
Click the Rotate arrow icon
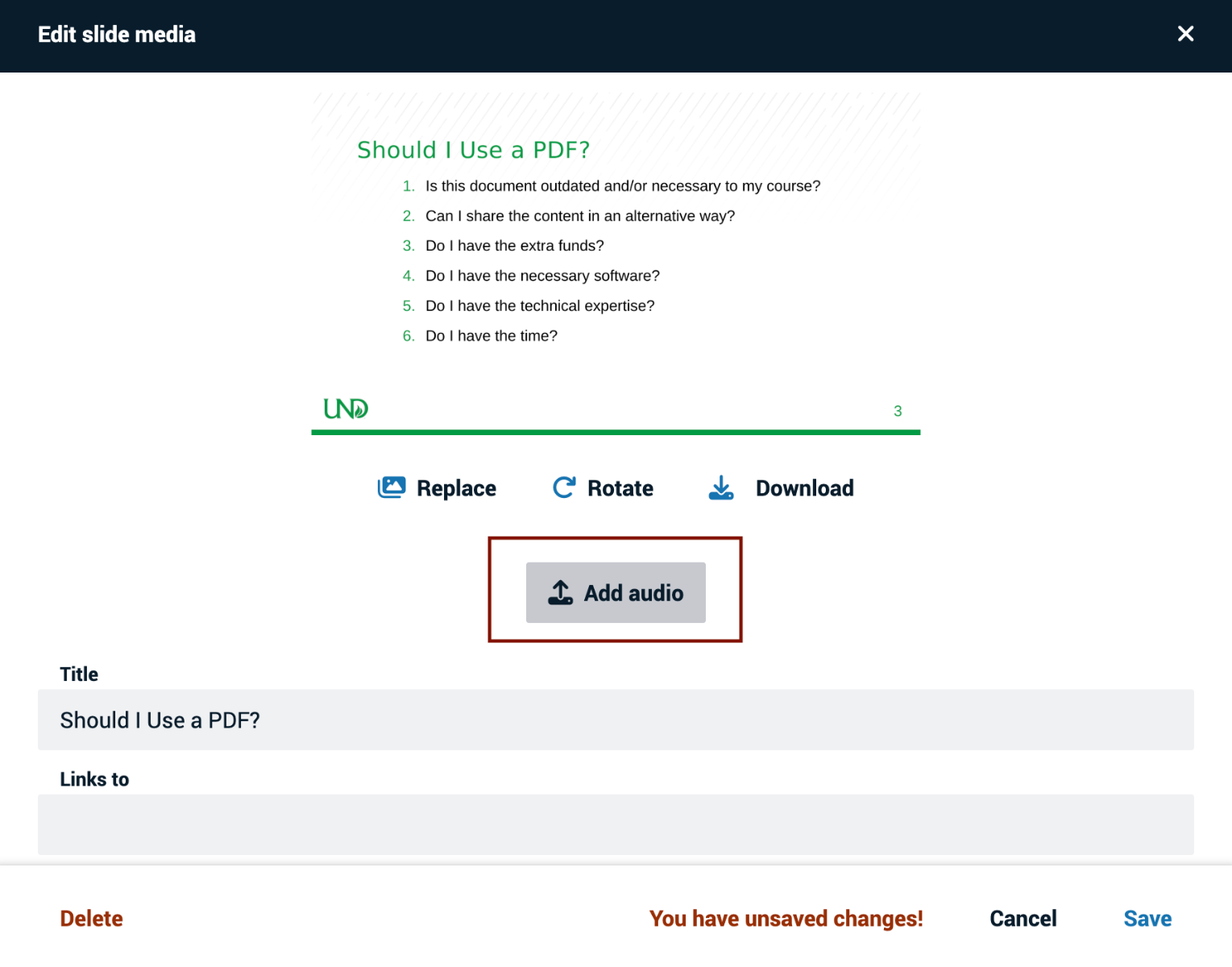pos(564,488)
